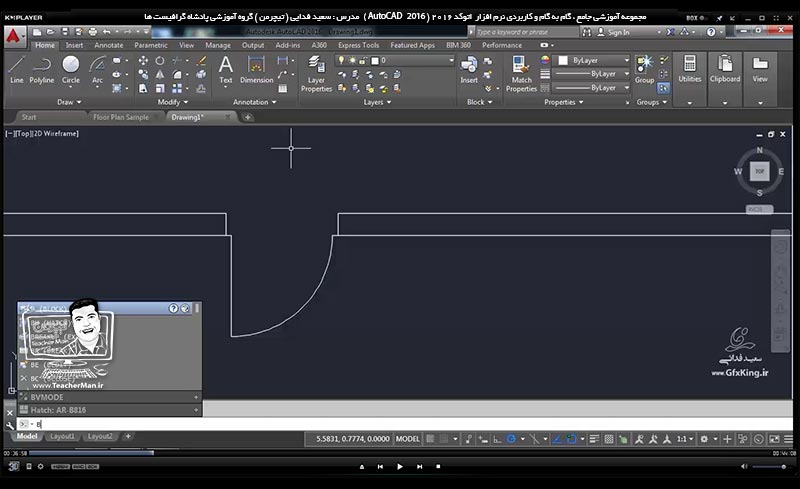The image size is (800, 489).
Task: Toggle Polar tracking in status bar
Action: (x=511, y=439)
